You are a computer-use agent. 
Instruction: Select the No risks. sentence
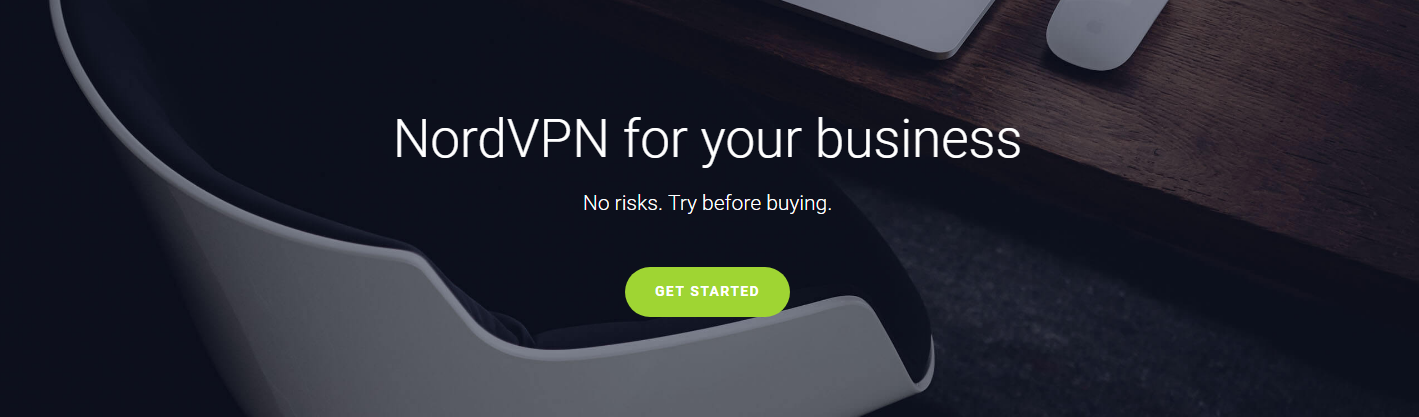tap(620, 204)
